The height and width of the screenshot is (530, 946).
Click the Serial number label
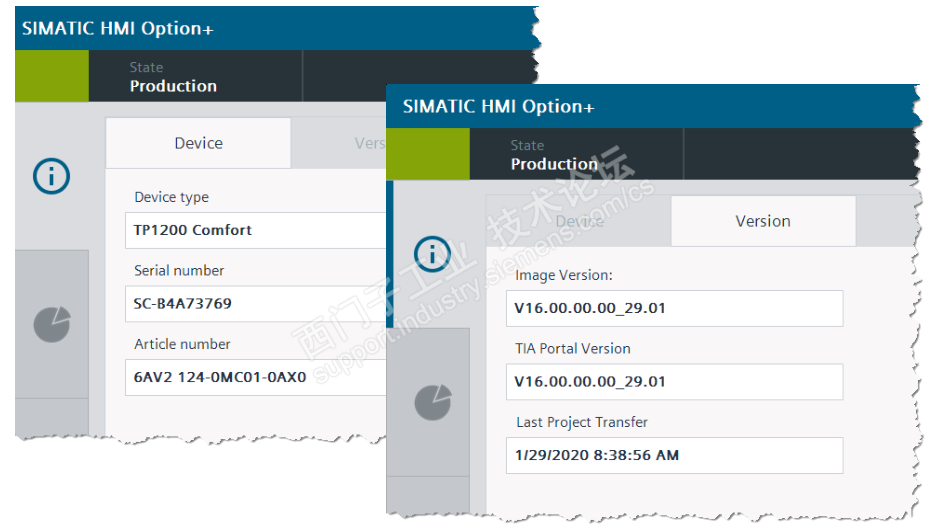tap(179, 271)
